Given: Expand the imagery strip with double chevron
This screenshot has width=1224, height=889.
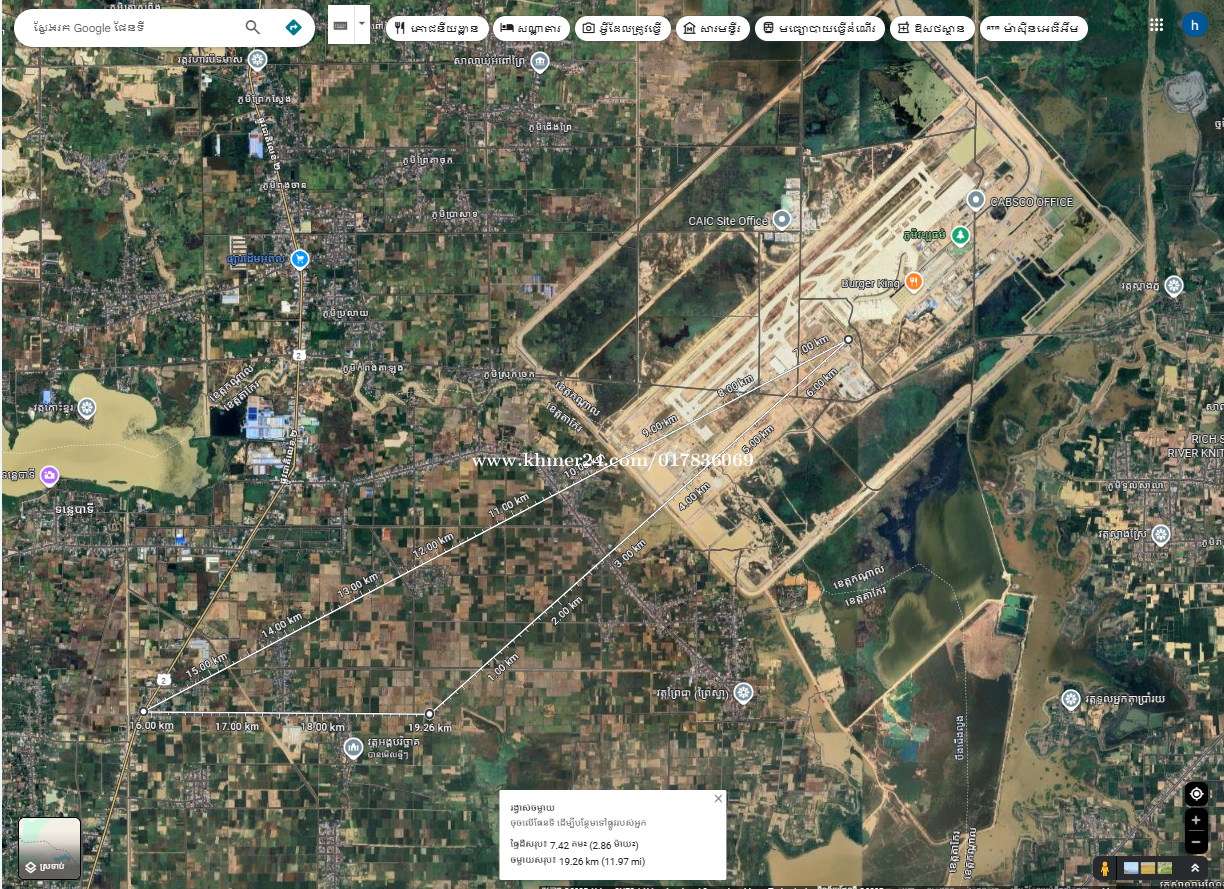Looking at the screenshot, I should pyautogui.click(x=1194, y=868).
